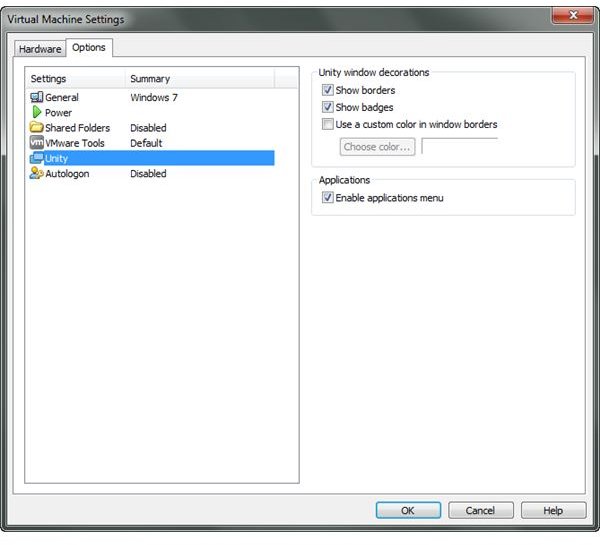Select the Shared Folders row label
Image resolution: width=600 pixels, height=545 pixels.
click(78, 128)
